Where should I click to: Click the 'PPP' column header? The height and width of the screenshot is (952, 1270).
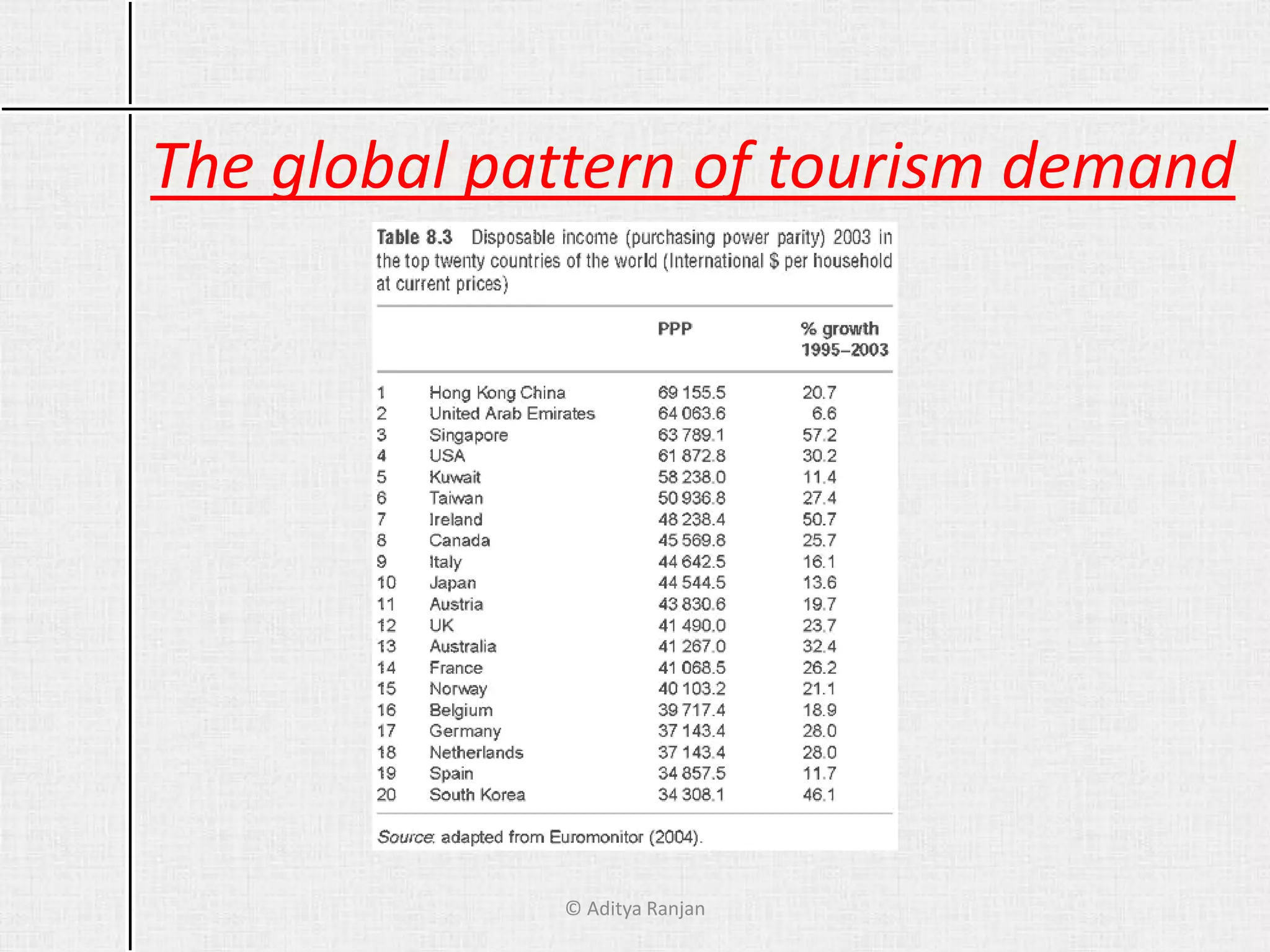tap(675, 328)
